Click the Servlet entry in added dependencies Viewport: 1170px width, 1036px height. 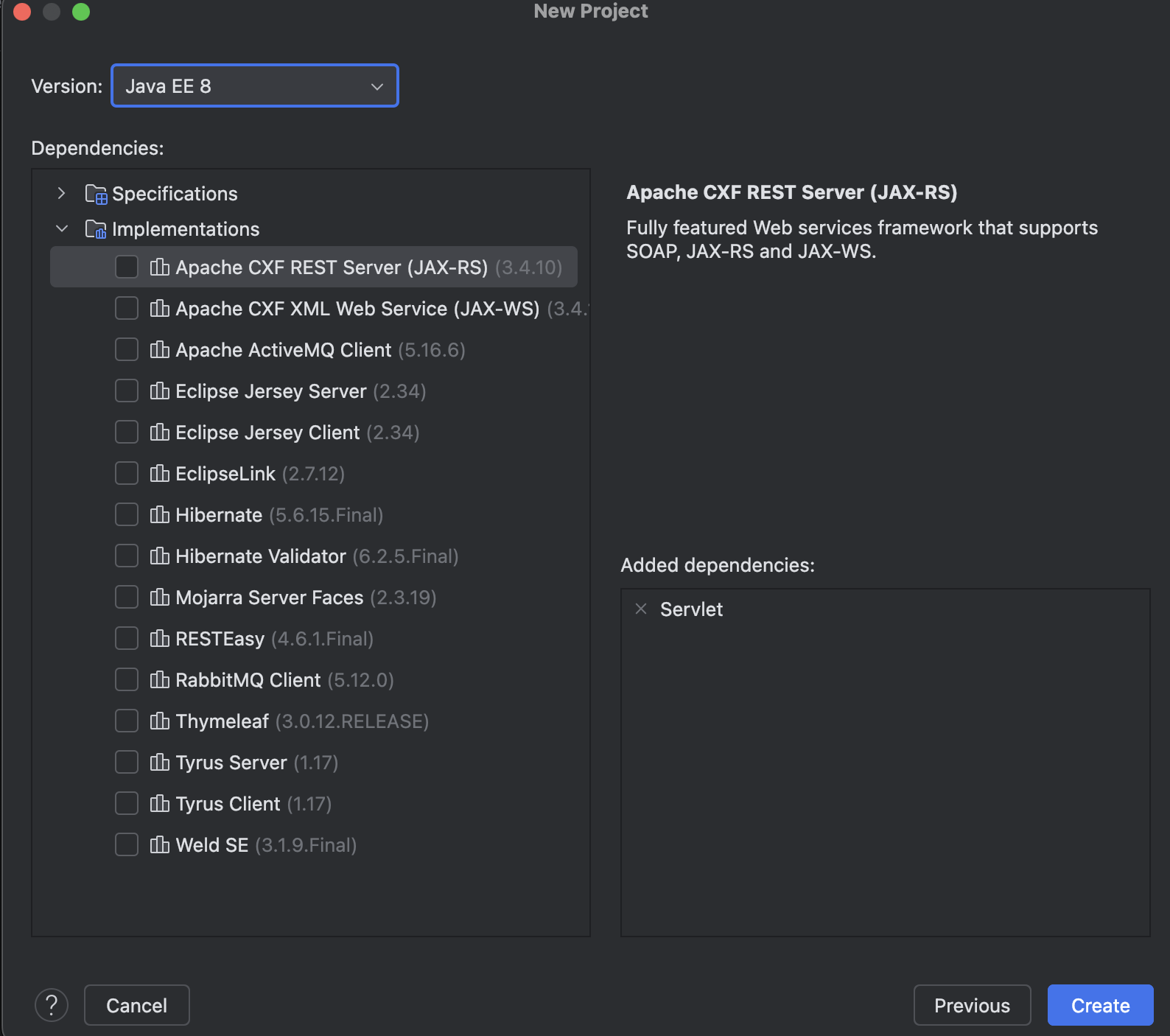coord(691,609)
